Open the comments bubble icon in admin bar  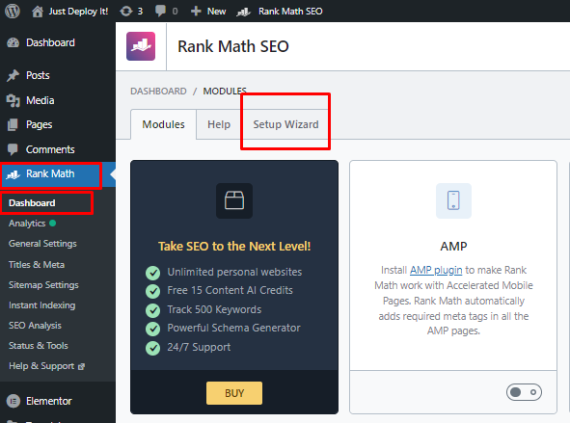click(160, 11)
